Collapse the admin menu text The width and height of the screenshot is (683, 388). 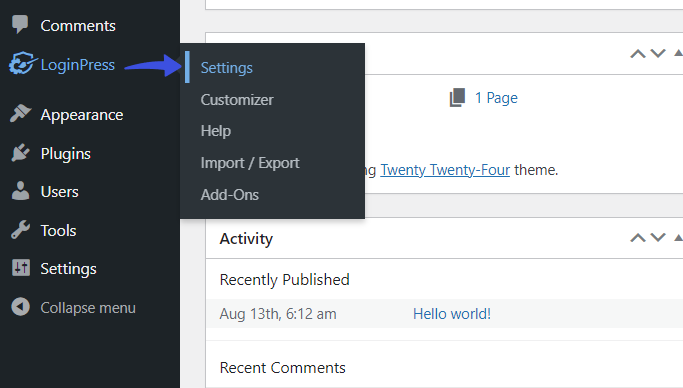pos(88,308)
